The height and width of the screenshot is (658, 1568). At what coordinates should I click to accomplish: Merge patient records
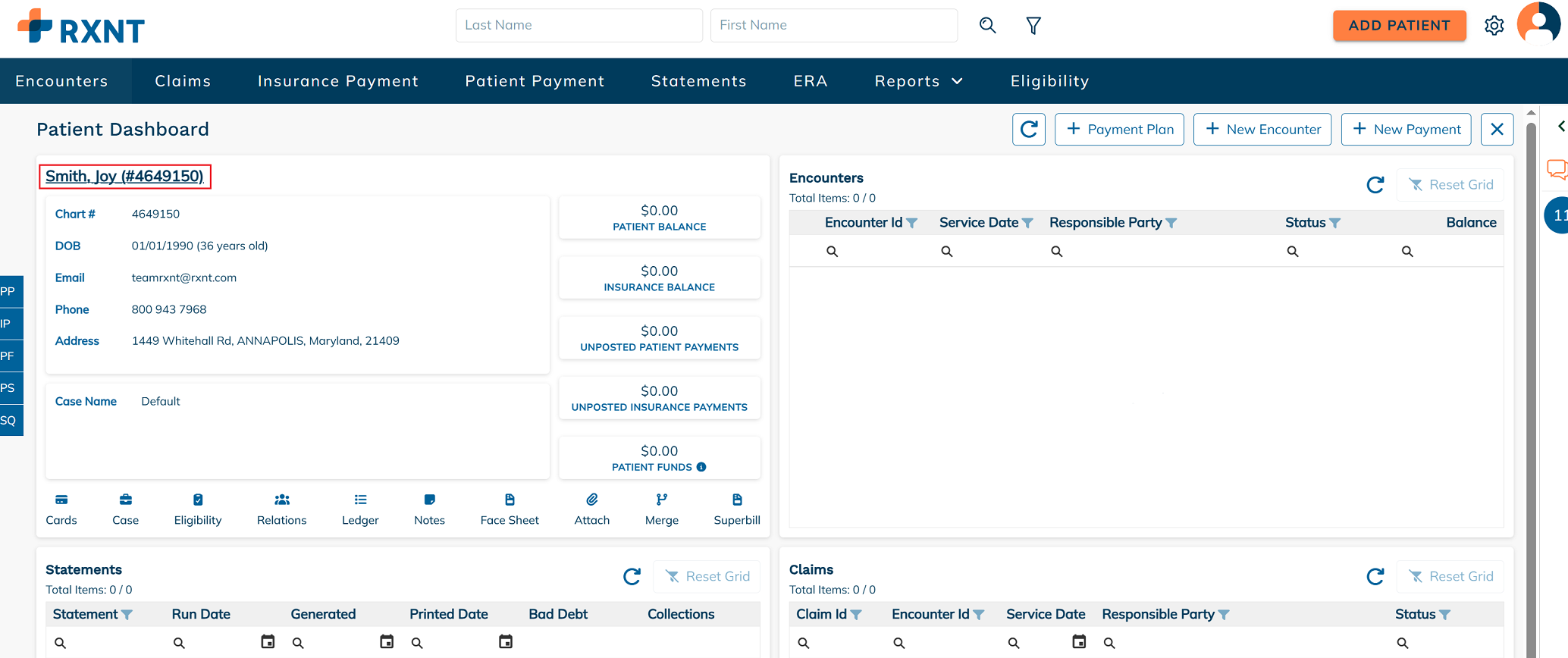[x=662, y=509]
